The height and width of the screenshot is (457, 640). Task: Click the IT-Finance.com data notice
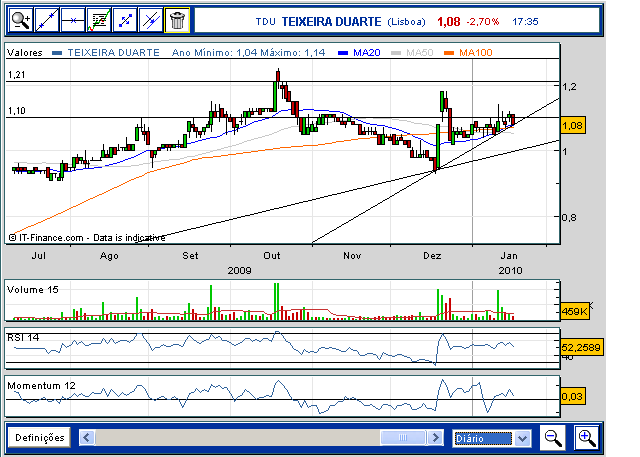tap(87, 237)
